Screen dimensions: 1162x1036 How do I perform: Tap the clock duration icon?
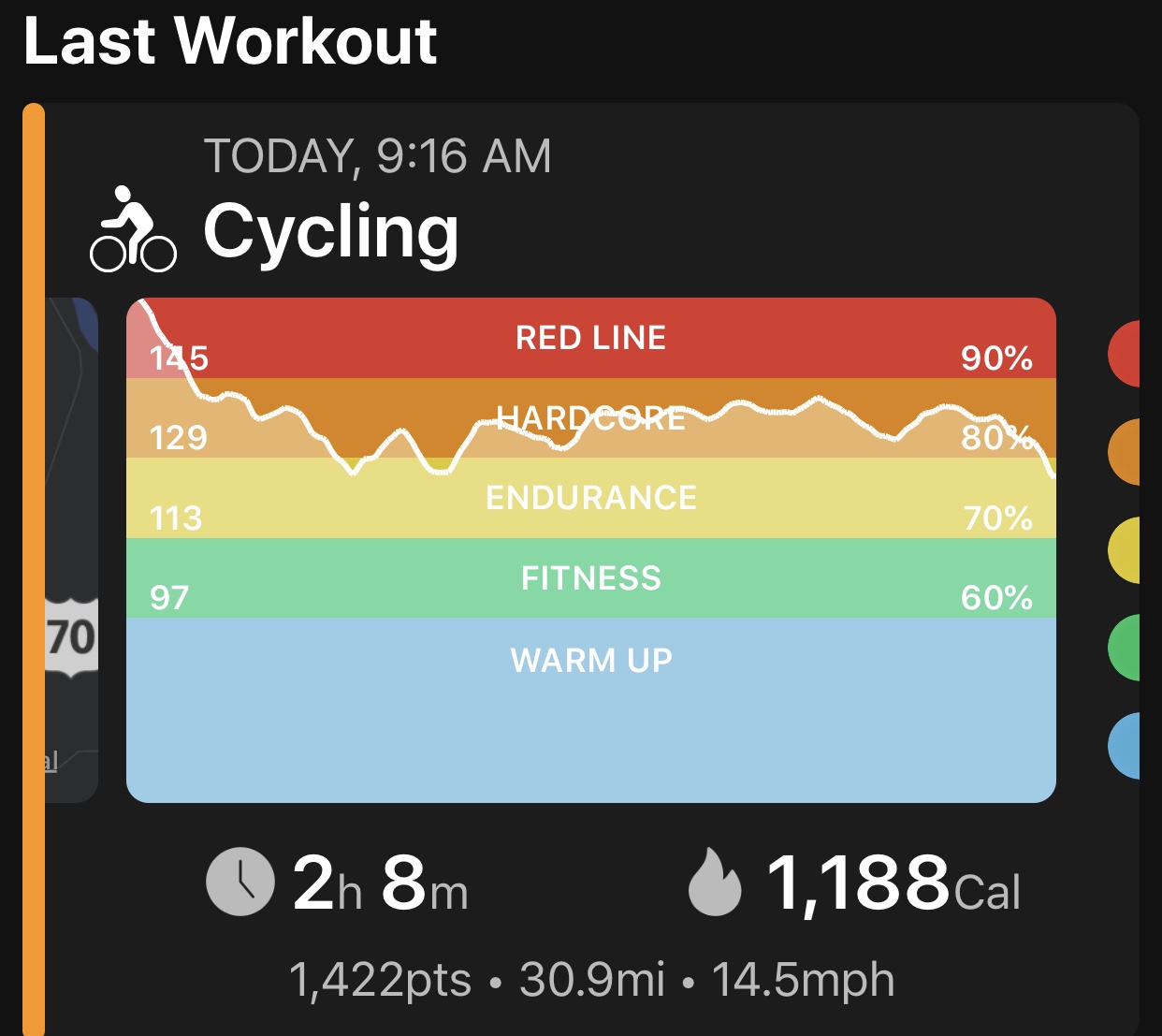(240, 882)
